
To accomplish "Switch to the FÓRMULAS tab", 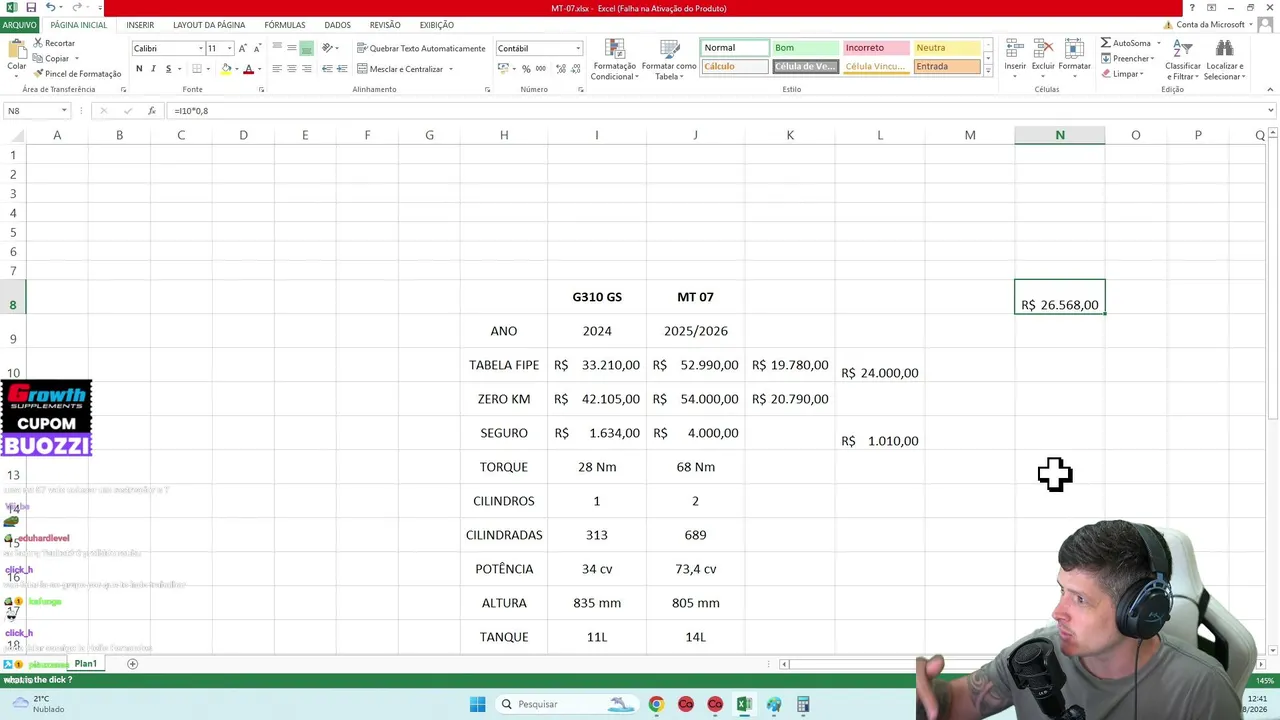I will [x=285, y=25].
